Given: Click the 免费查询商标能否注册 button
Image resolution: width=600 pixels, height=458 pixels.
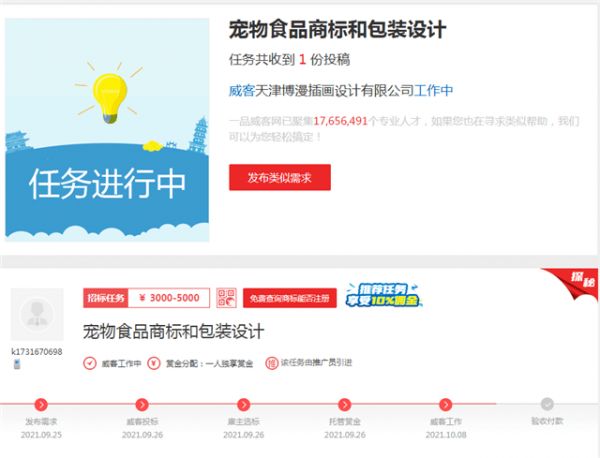Looking at the screenshot, I should coord(290,298).
